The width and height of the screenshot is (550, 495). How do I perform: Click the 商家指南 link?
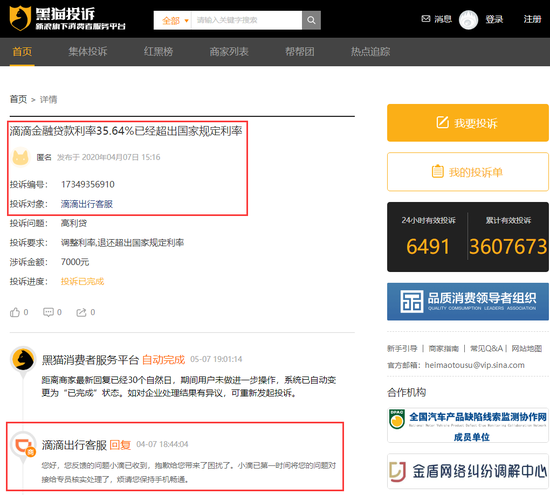point(444,348)
